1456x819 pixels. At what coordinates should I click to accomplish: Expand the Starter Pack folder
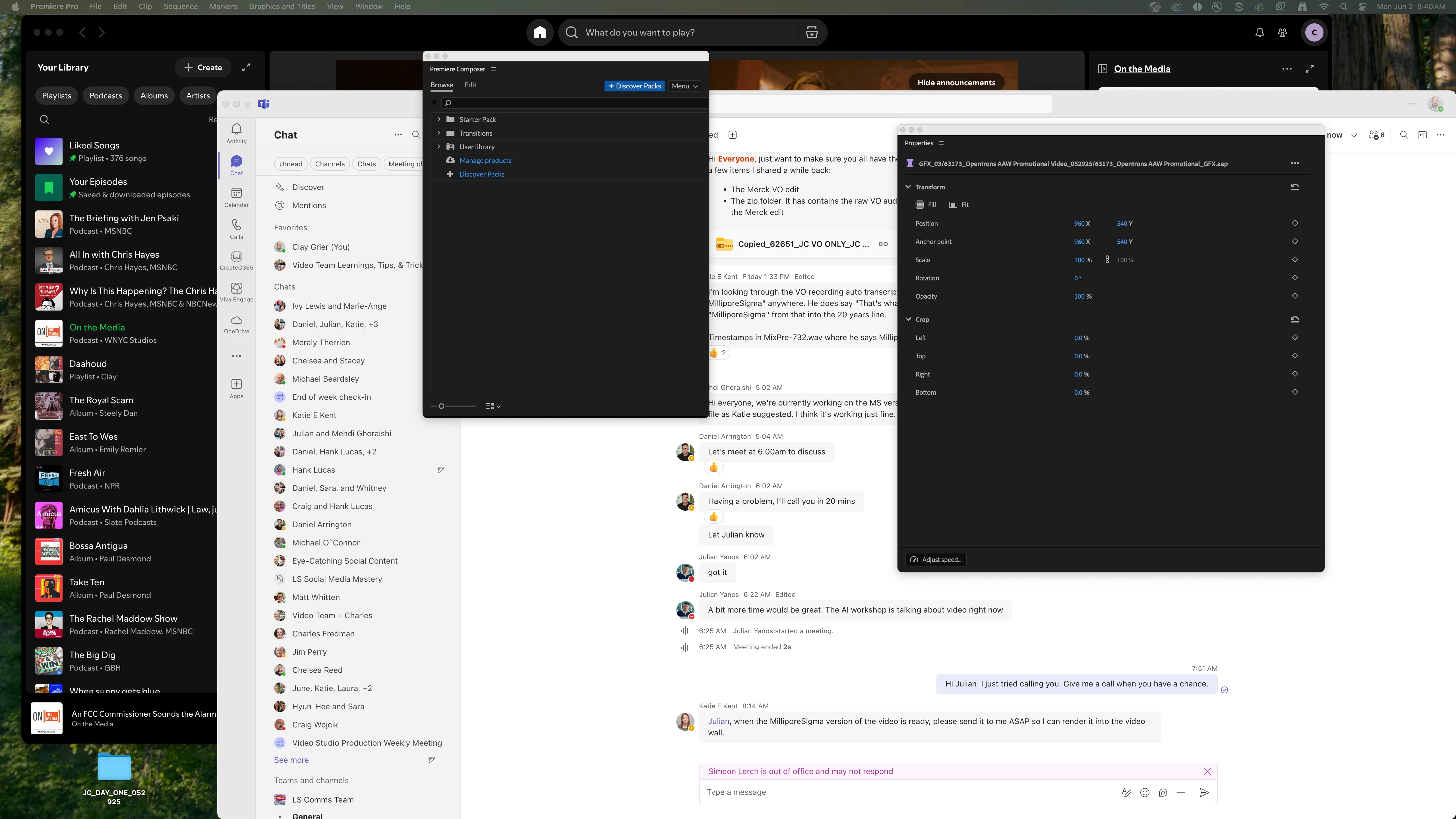(x=439, y=119)
